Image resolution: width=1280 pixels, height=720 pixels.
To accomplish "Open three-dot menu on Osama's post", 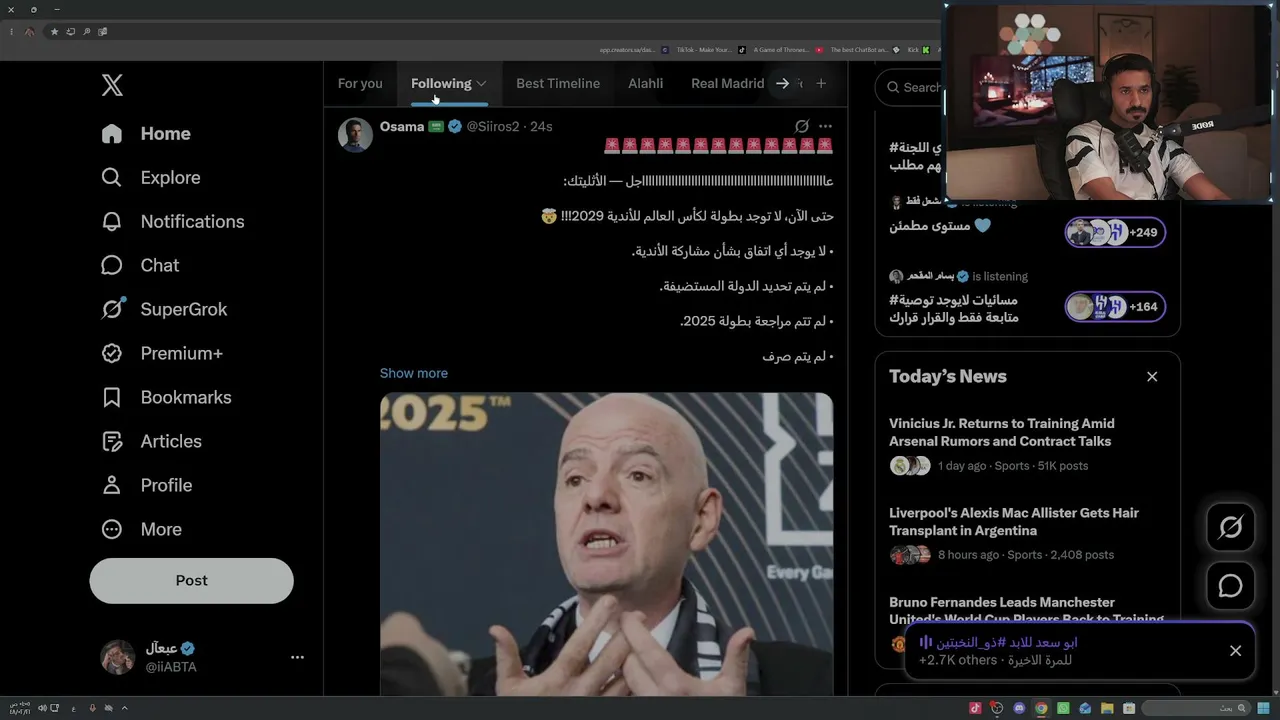I will (825, 126).
